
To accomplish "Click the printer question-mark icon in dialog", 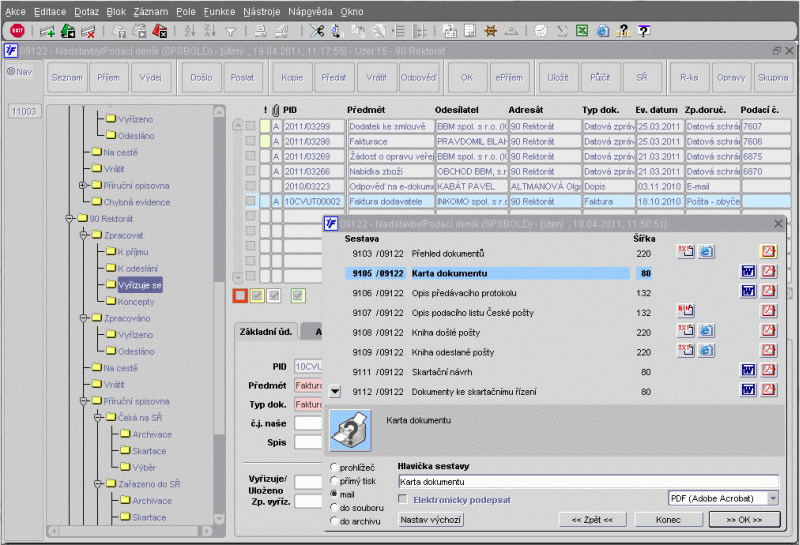I will [351, 431].
